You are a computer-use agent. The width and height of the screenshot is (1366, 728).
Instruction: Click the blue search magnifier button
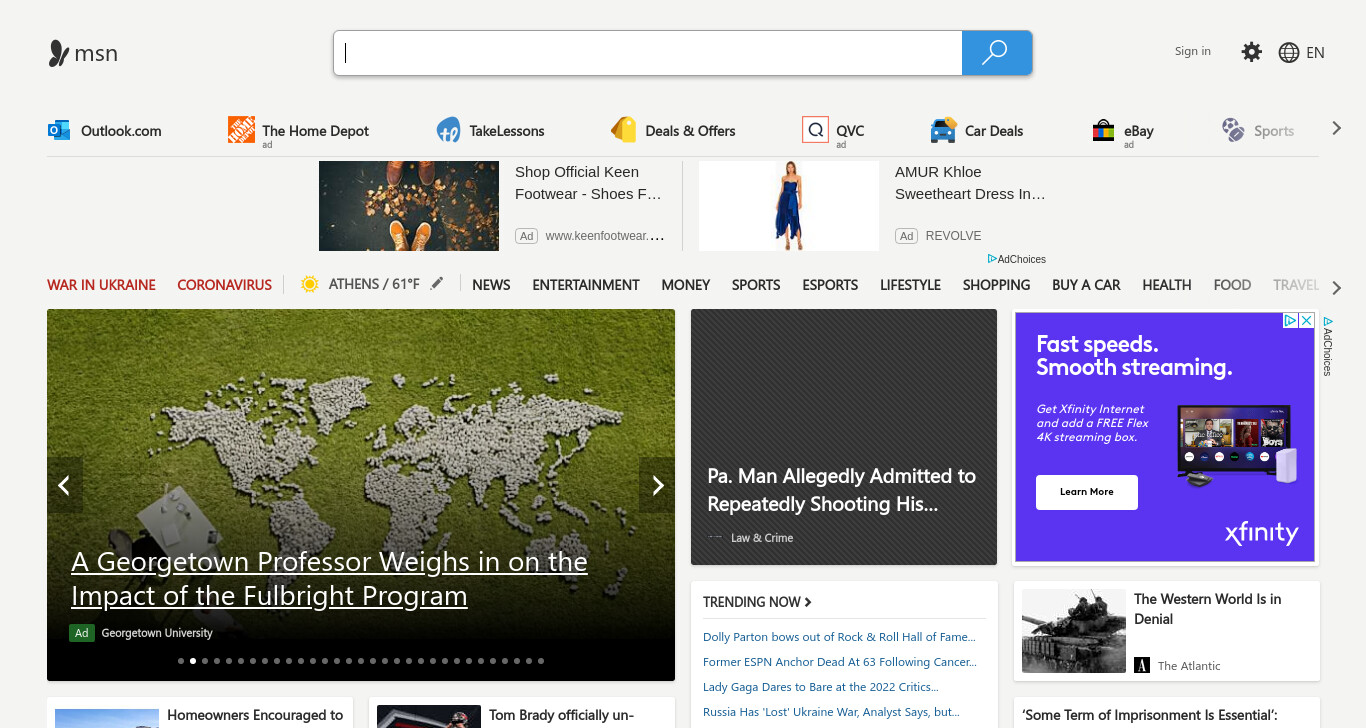pos(996,53)
